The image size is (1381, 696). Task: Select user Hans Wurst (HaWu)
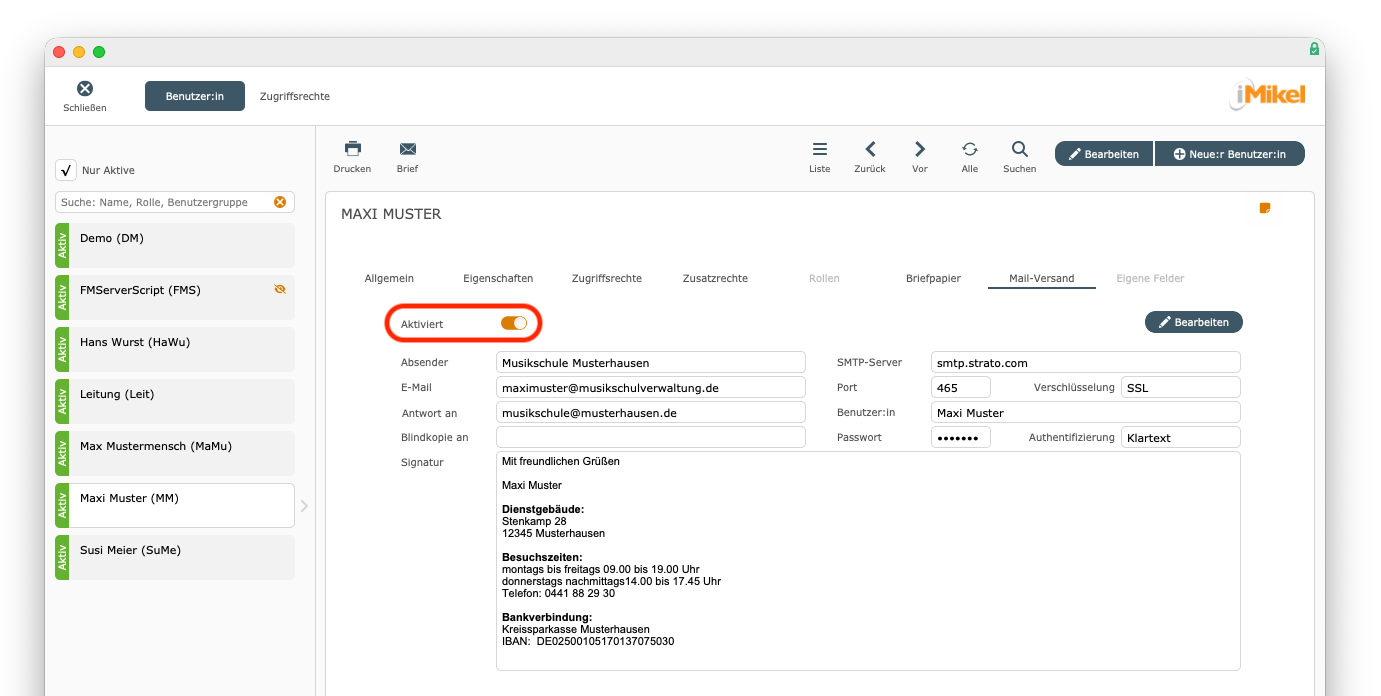[175, 349]
